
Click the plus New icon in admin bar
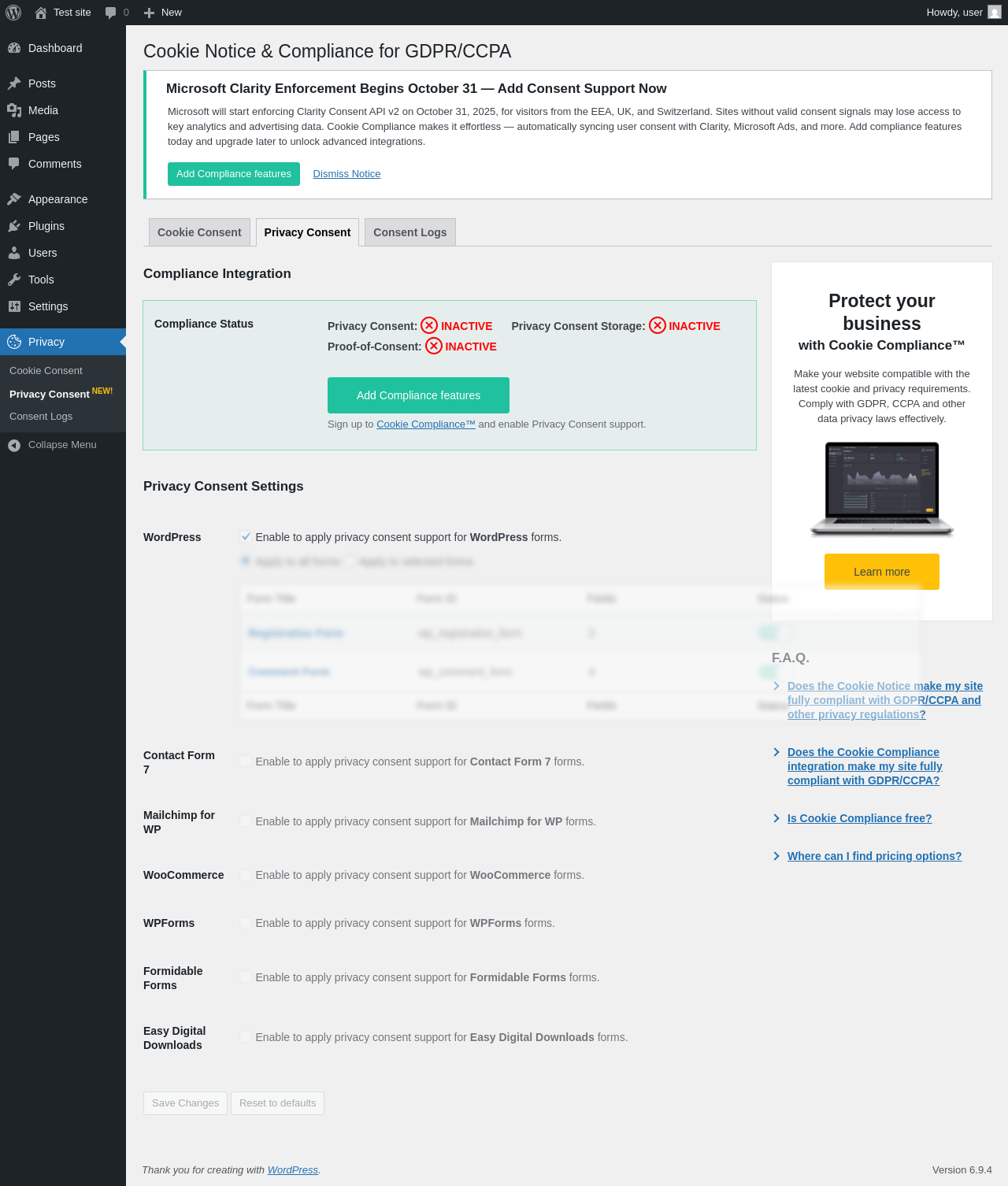coord(149,13)
